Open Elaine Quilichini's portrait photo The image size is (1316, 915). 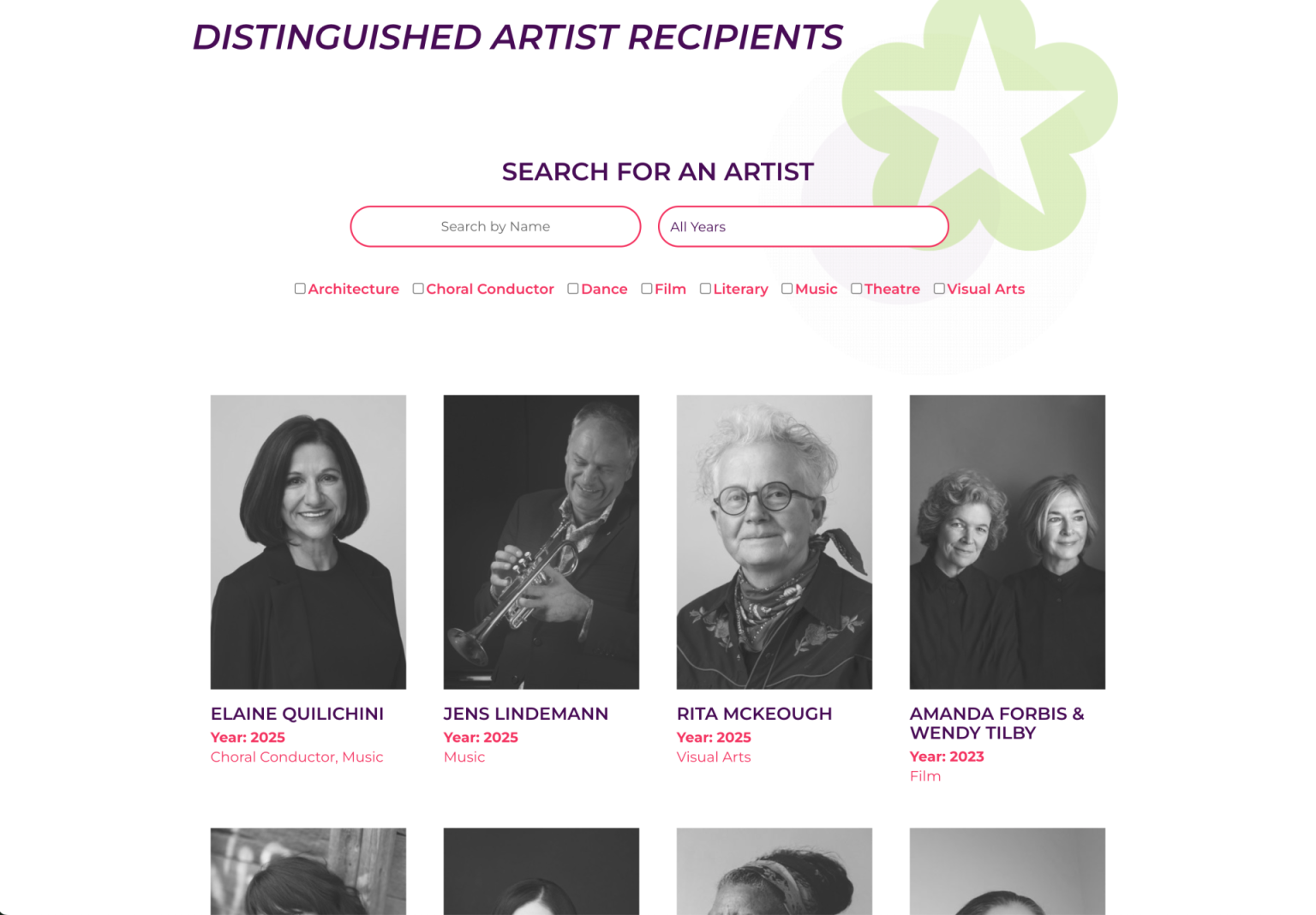coord(308,541)
